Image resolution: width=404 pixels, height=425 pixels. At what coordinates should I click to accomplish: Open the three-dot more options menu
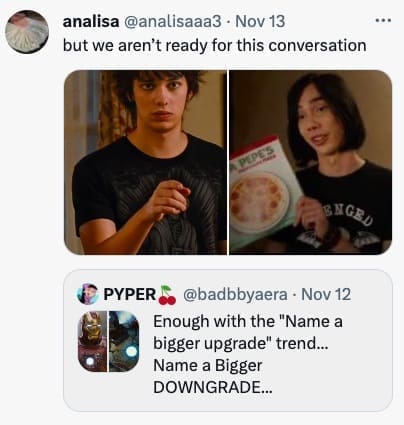[x=383, y=21]
